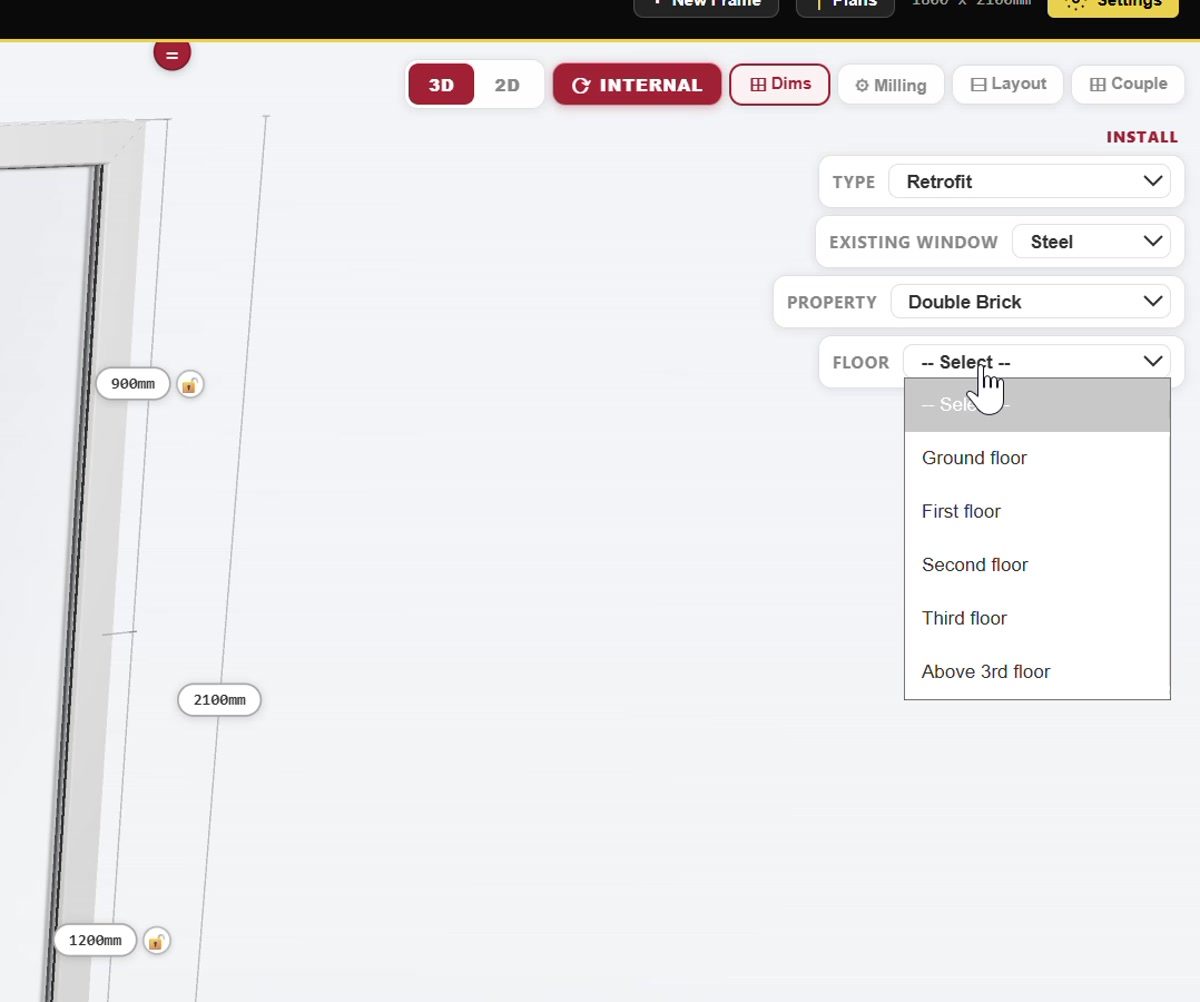Edit the 2100mm height dimension field
The height and width of the screenshot is (1002, 1200).
pyautogui.click(x=219, y=700)
